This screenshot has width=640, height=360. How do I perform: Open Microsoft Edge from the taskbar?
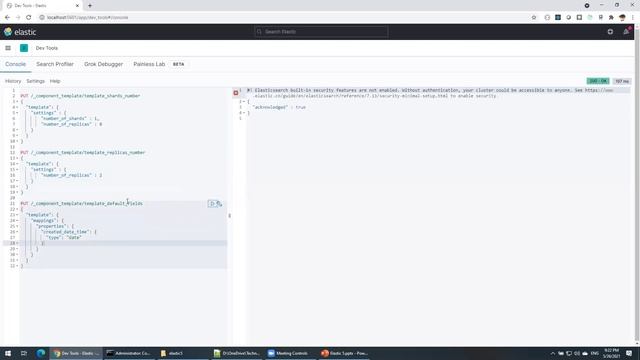(x=40, y=353)
